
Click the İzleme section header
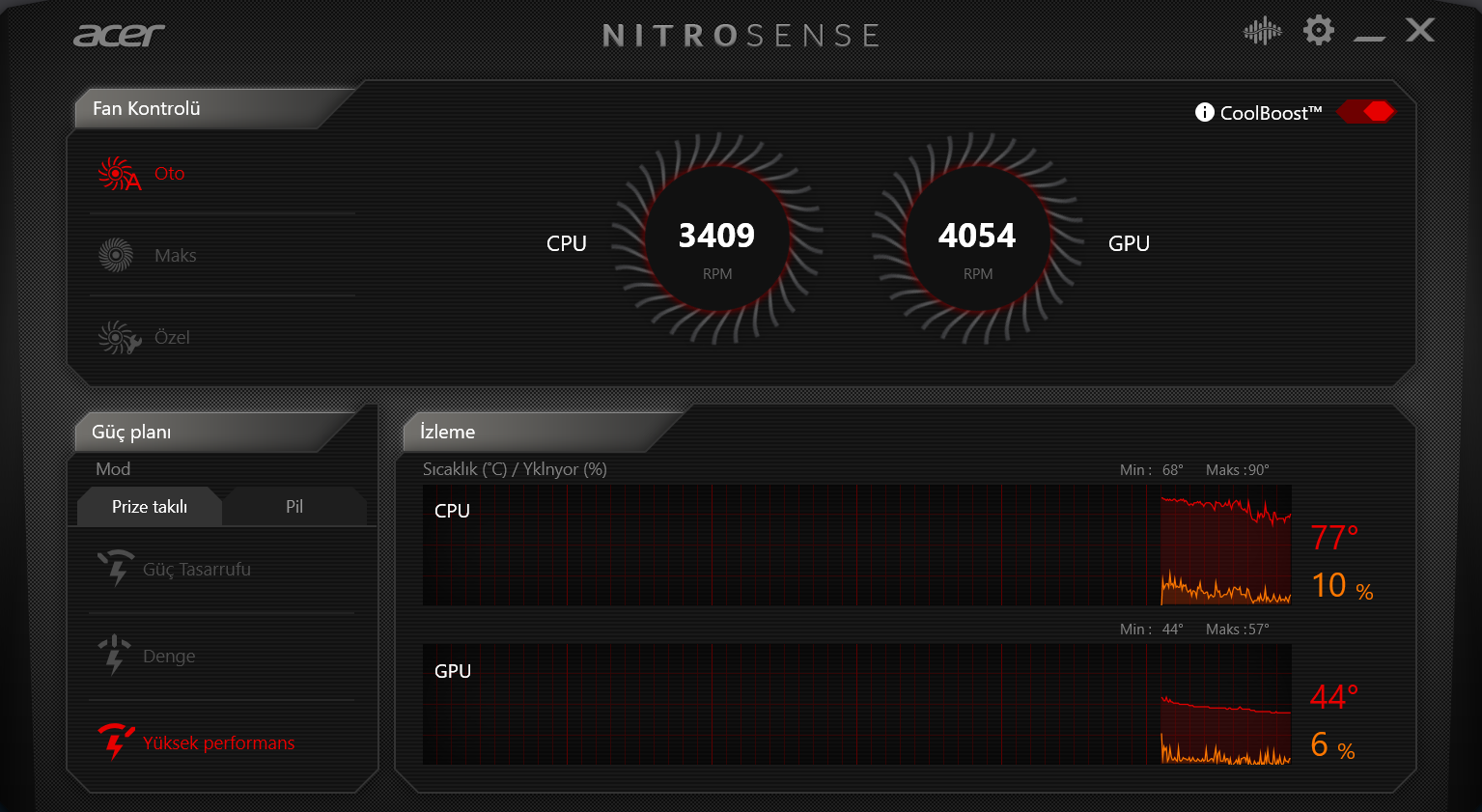click(x=447, y=433)
